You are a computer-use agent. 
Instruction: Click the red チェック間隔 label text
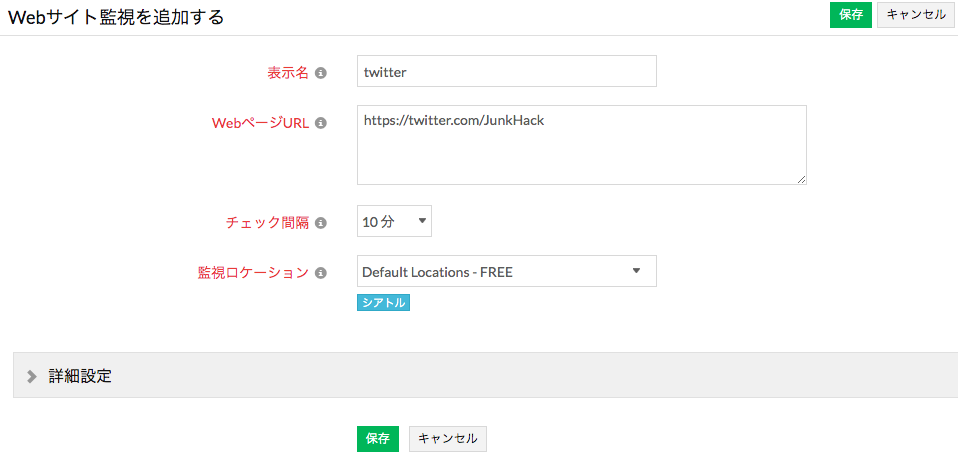point(268,223)
